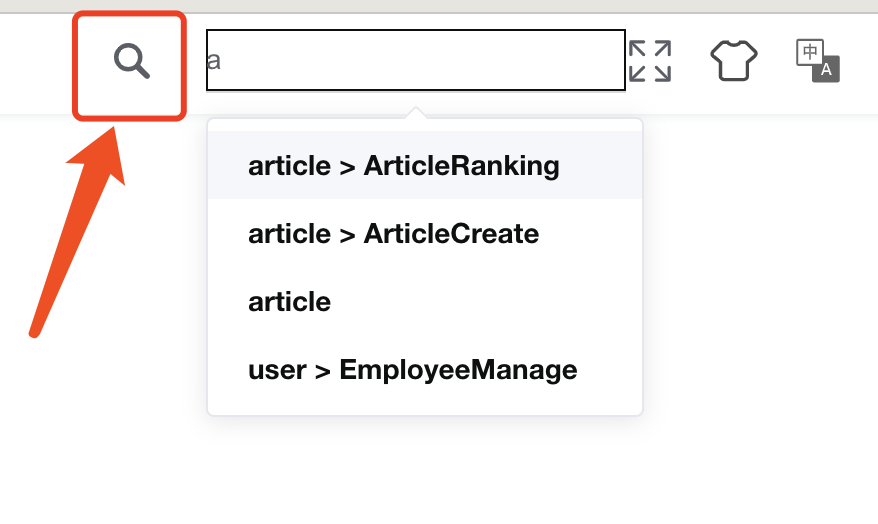The width and height of the screenshot is (878, 524).
Task: Click the last suggestion in the search dropdown
Action: coord(413,370)
